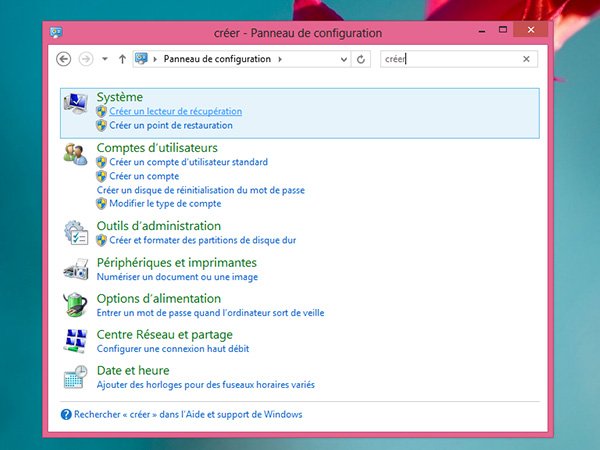
Task: Click the forward navigation arrow
Action: click(86, 59)
